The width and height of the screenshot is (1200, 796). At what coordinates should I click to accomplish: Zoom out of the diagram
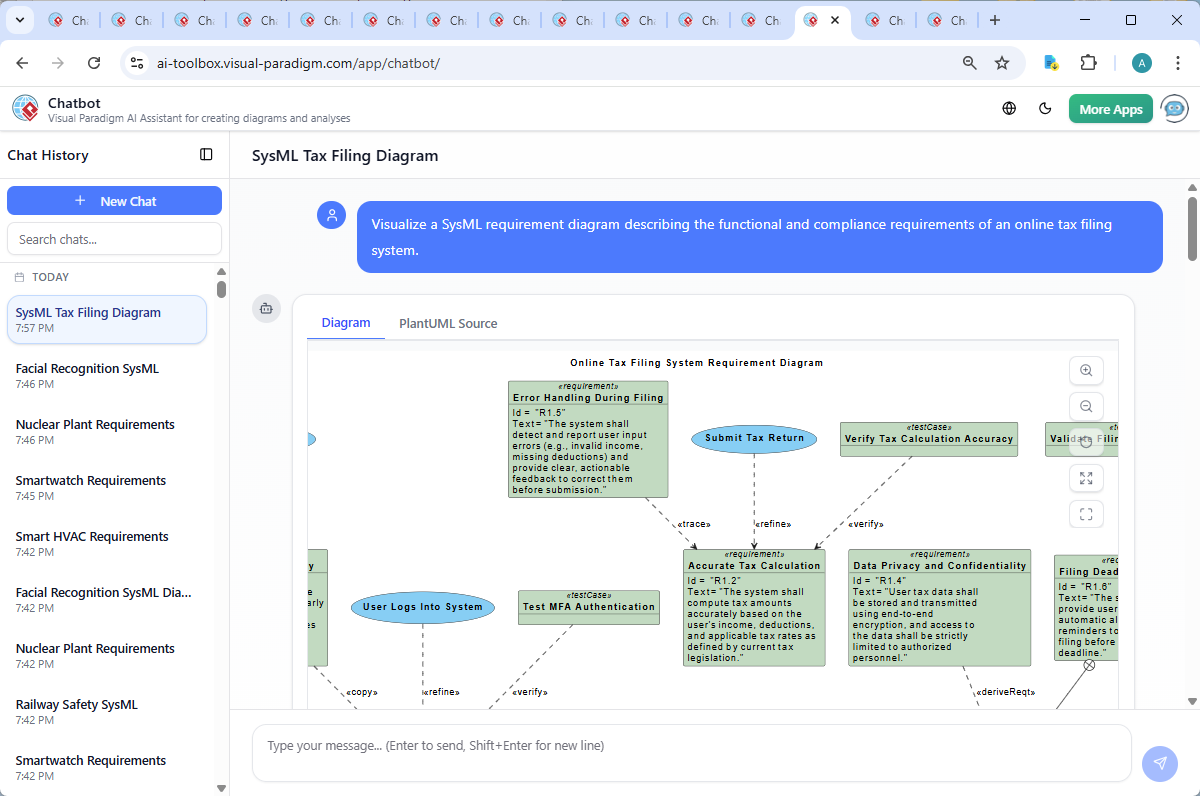tap(1086, 406)
